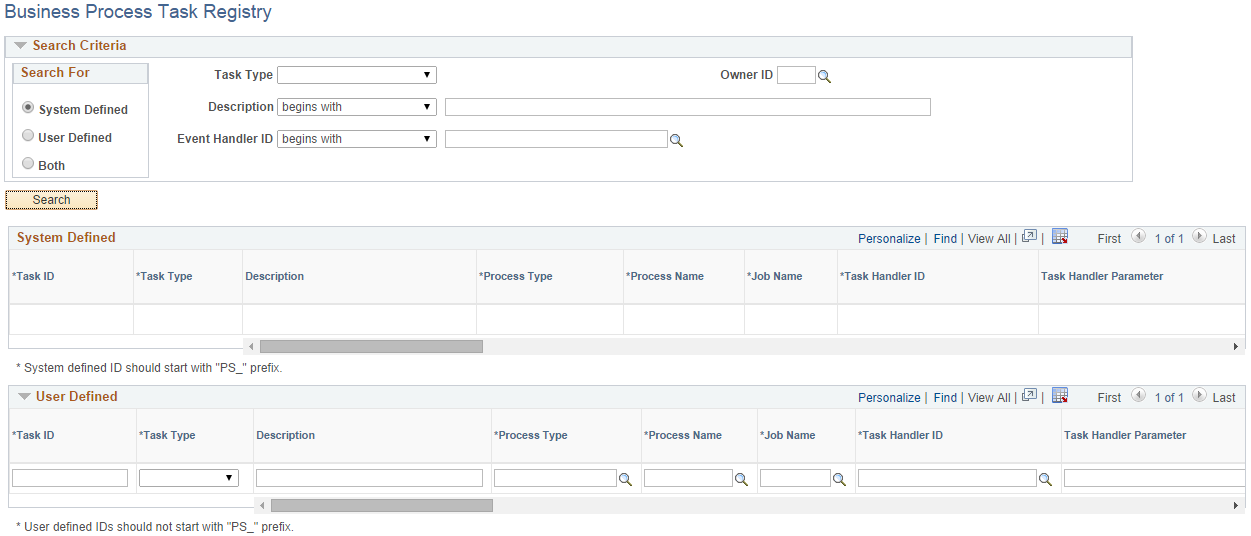Viewport: 1251px width, 536px height.
Task: Go to Last in System Defined grid
Action: pos(1224,239)
